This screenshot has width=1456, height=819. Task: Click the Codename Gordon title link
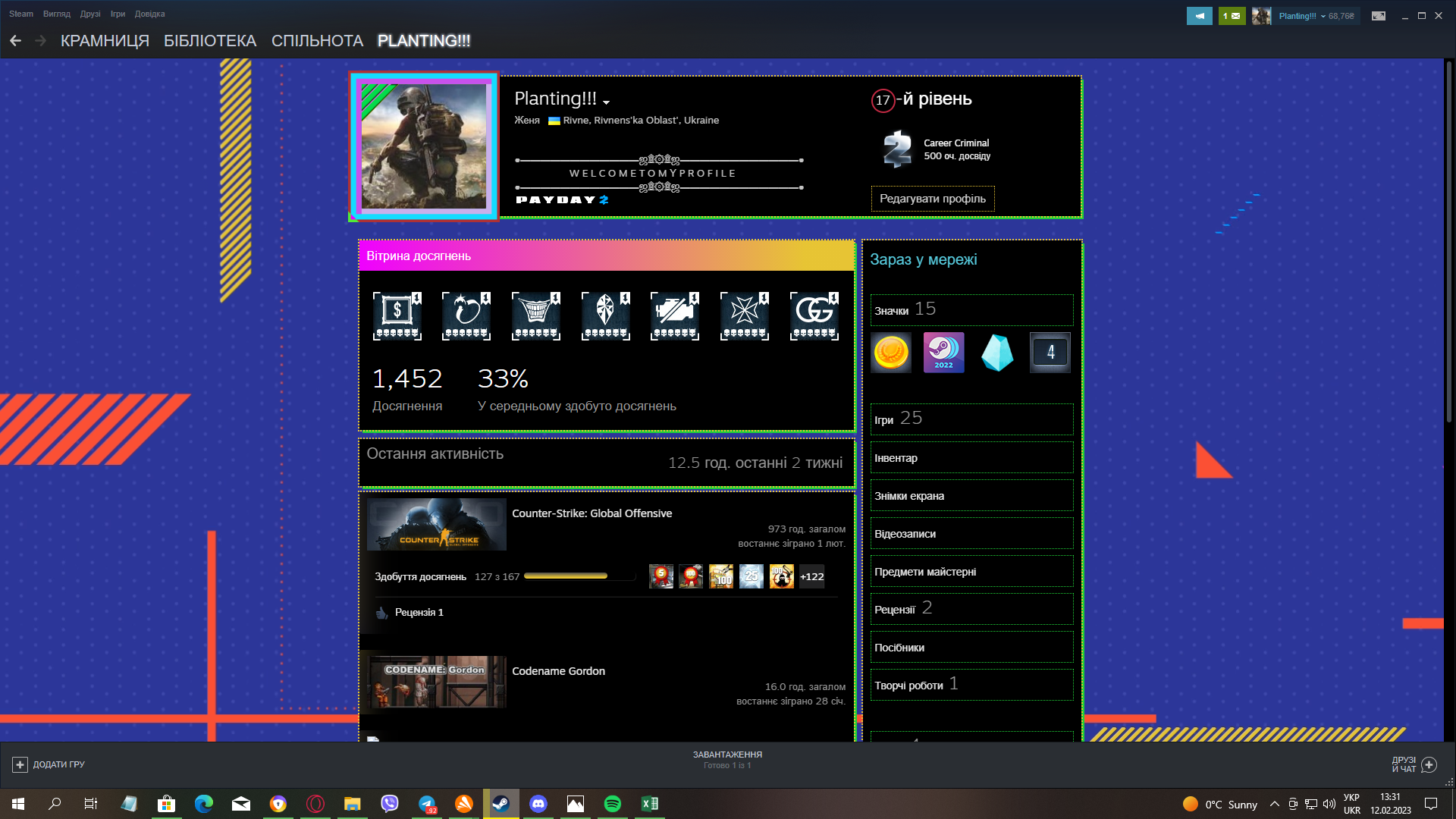[558, 671]
